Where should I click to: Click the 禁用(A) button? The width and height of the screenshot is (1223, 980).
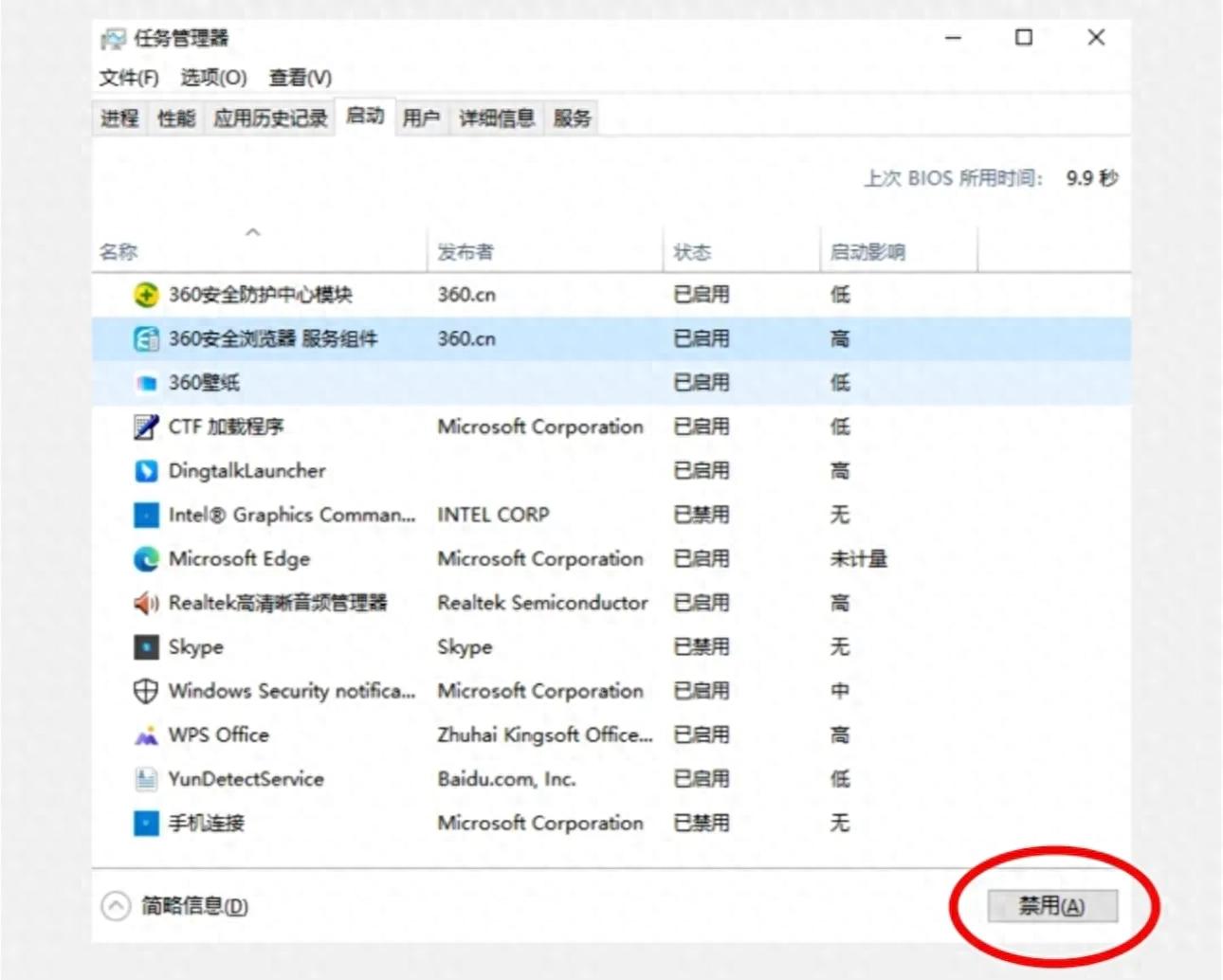click(1052, 906)
